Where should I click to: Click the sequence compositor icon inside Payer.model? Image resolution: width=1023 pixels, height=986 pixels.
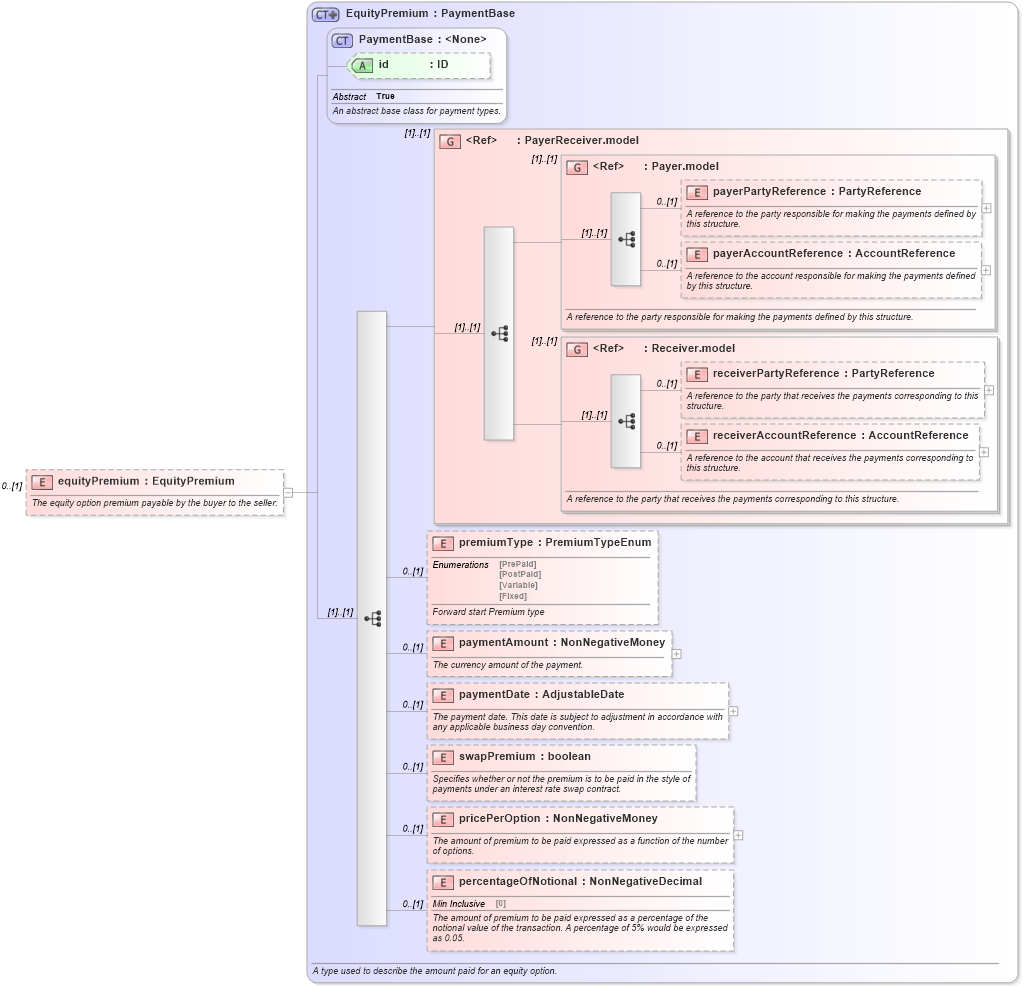(x=628, y=237)
